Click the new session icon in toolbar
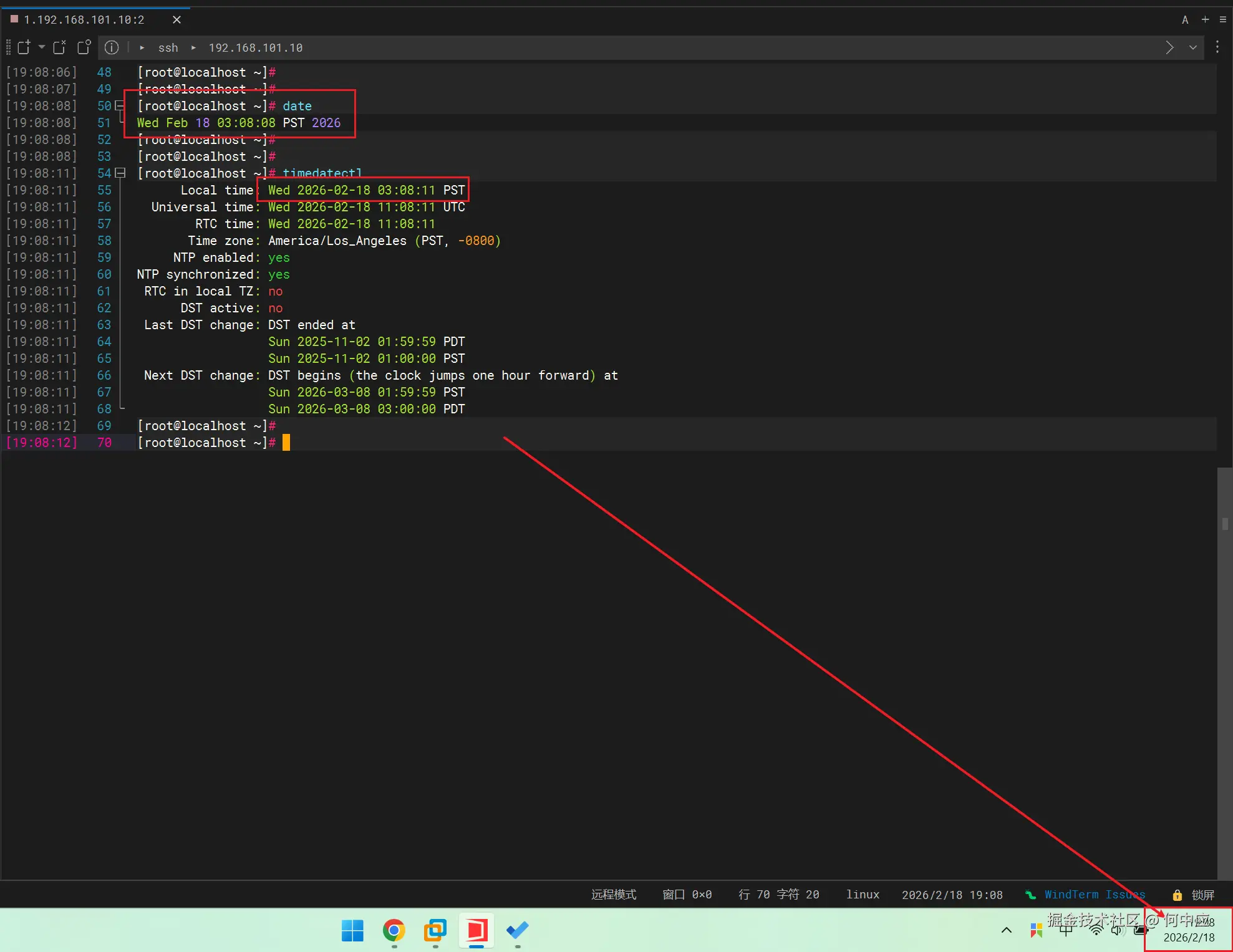 [x=24, y=47]
